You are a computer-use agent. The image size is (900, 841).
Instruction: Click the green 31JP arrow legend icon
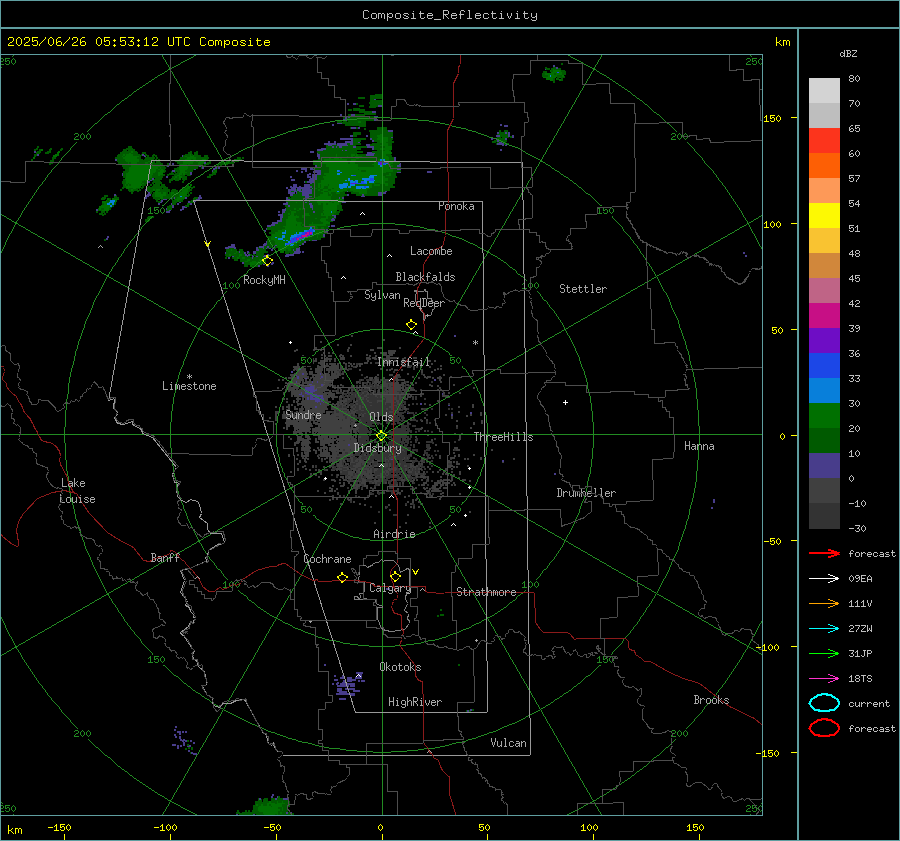pos(824,653)
